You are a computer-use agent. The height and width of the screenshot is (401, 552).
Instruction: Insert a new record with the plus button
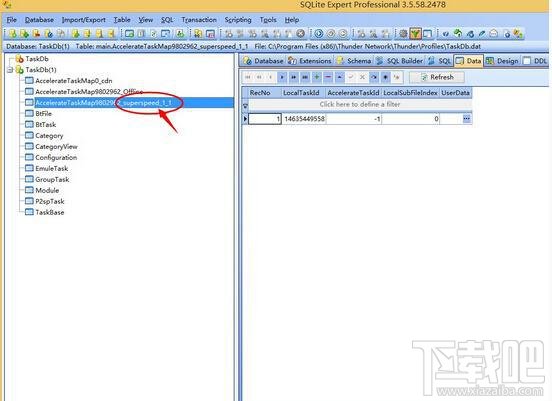pyautogui.click(x=316, y=77)
